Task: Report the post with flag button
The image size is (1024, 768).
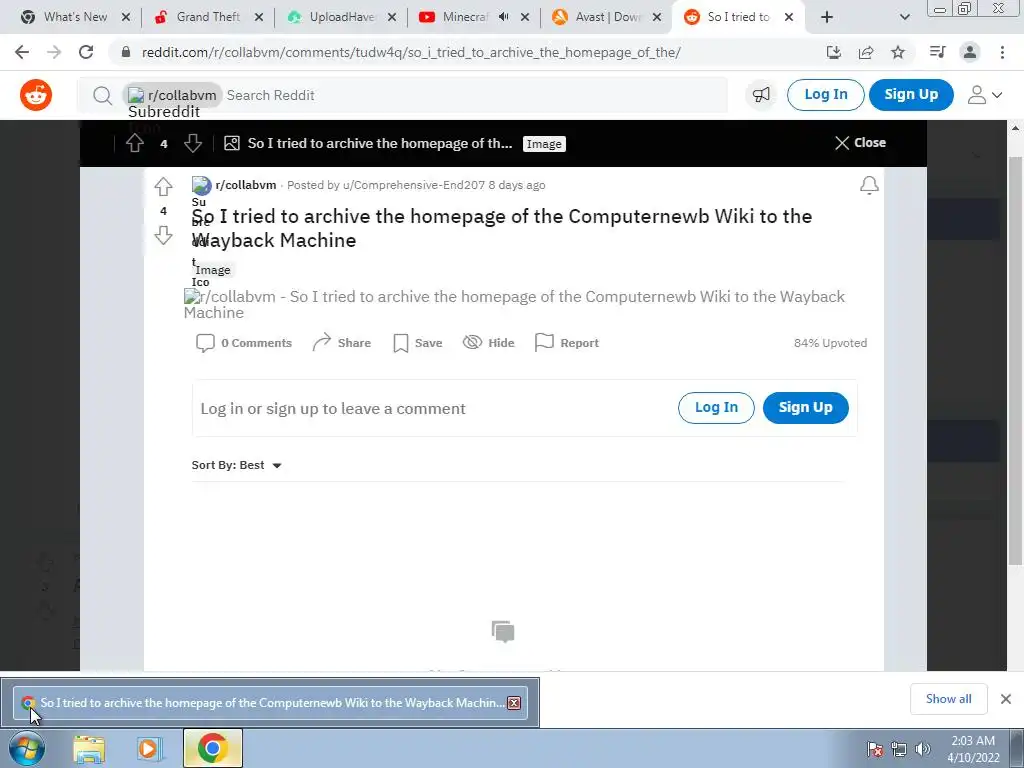Action: pyautogui.click(x=567, y=343)
